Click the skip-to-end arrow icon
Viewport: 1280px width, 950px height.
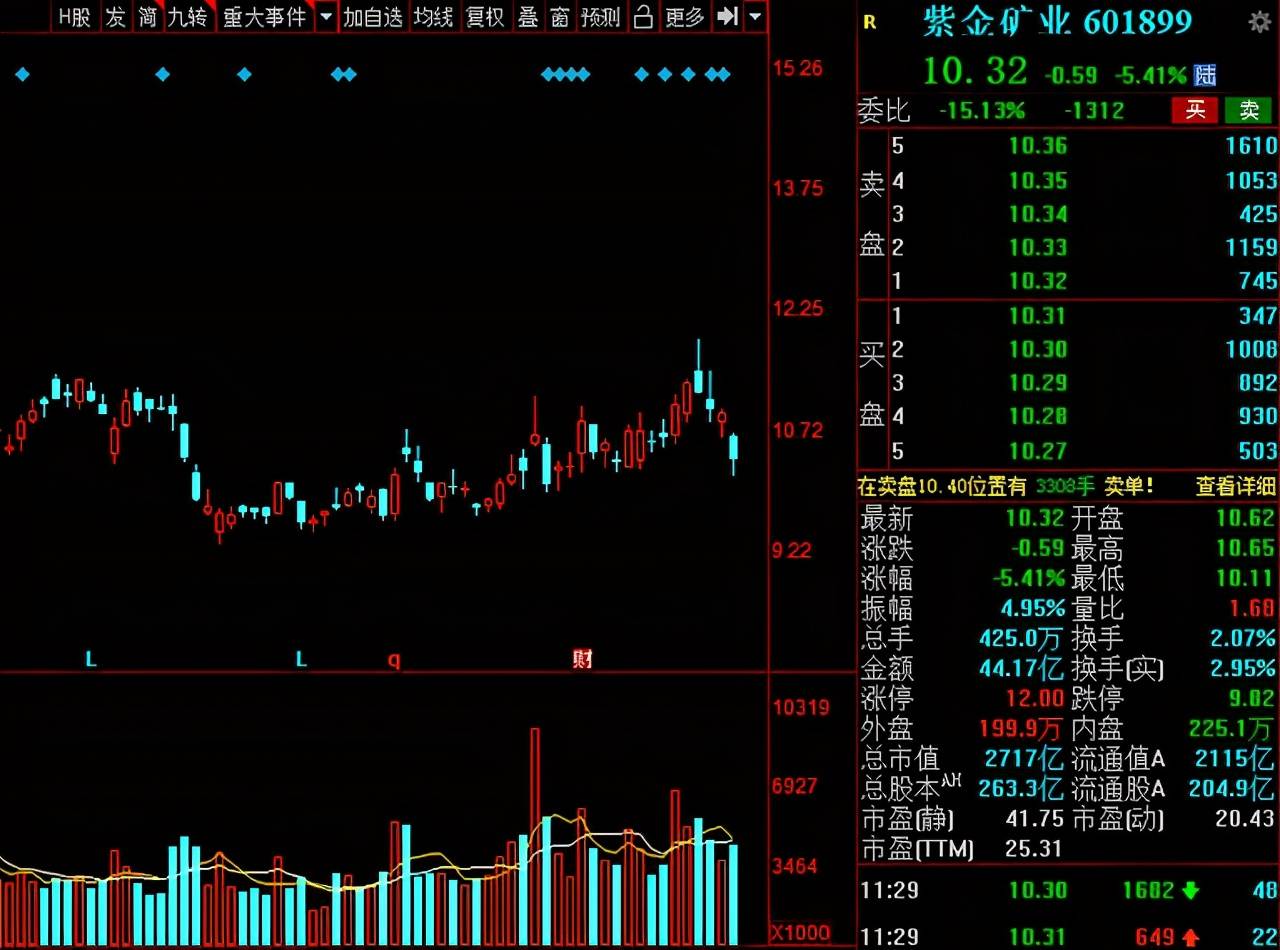point(729,17)
